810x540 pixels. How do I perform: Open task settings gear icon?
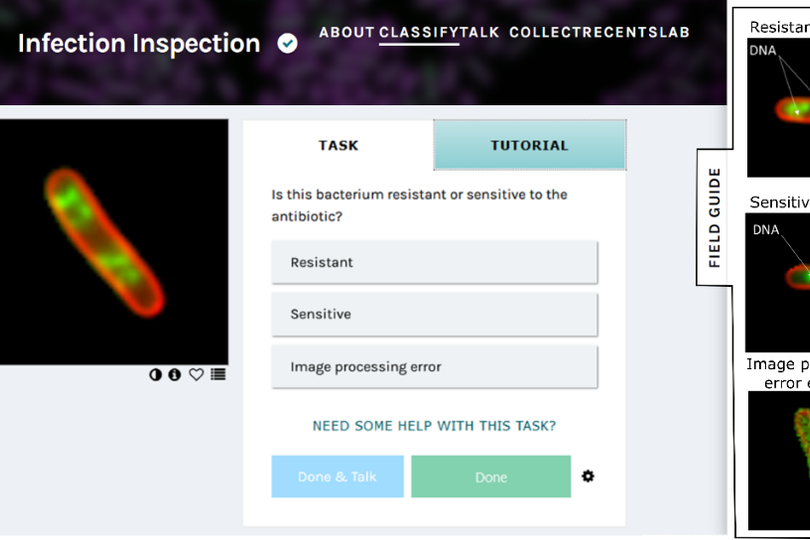pyautogui.click(x=588, y=476)
